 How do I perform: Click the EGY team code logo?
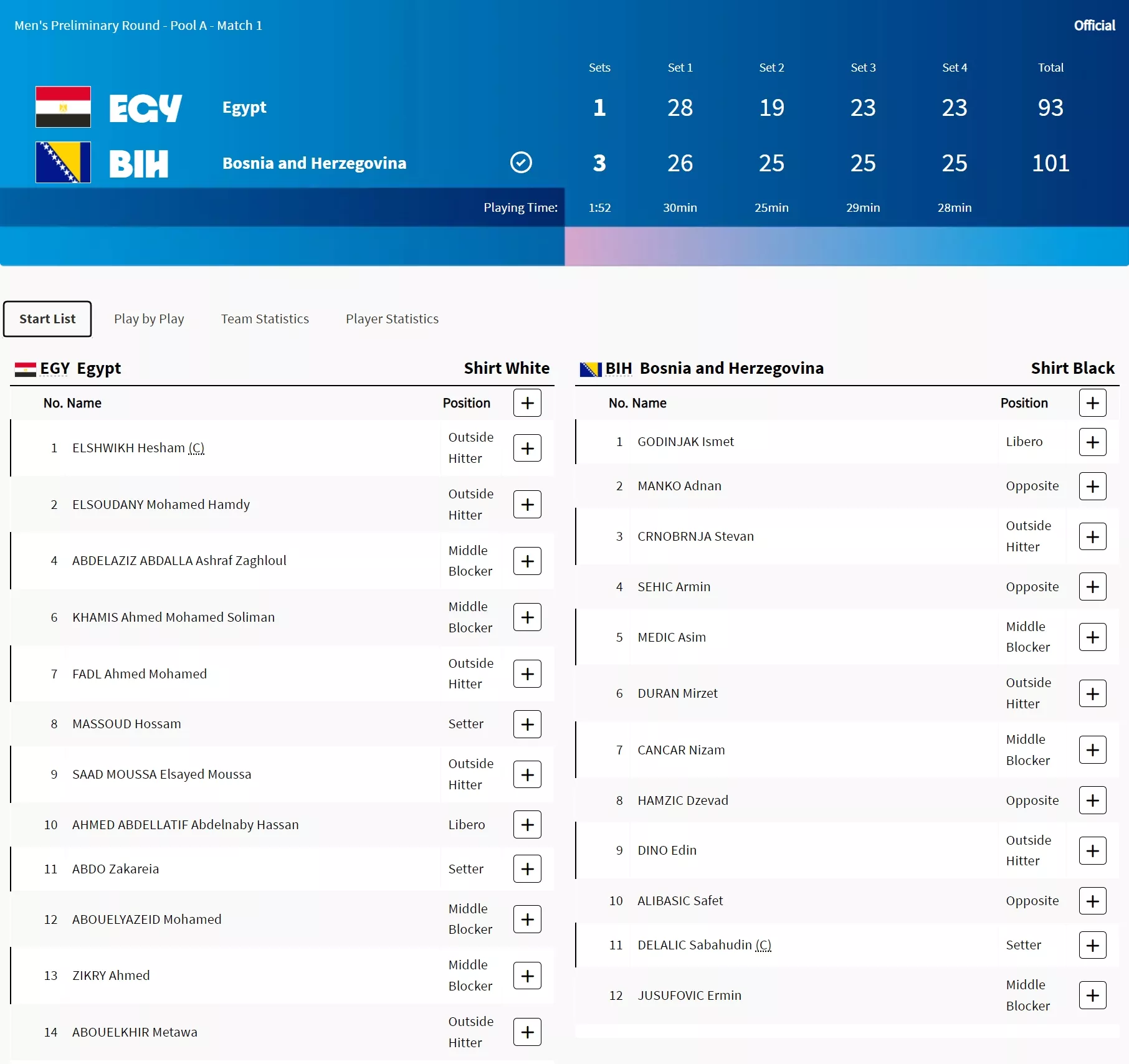[145, 108]
